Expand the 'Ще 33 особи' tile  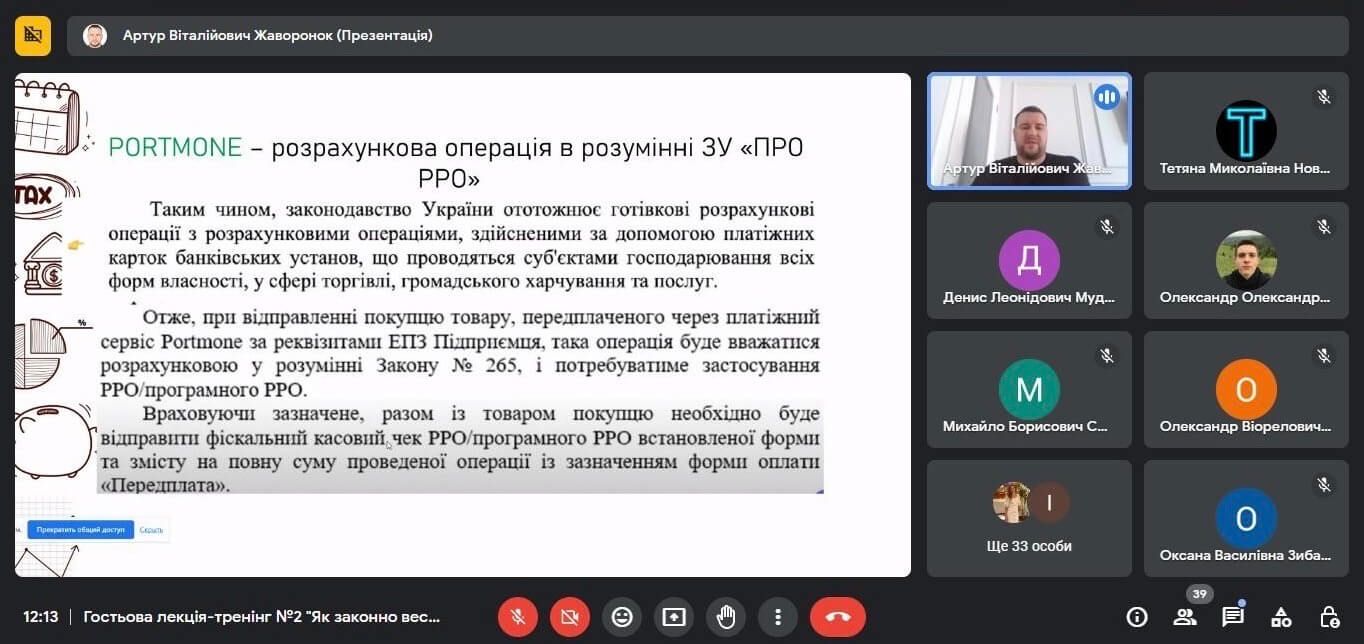coord(1030,518)
